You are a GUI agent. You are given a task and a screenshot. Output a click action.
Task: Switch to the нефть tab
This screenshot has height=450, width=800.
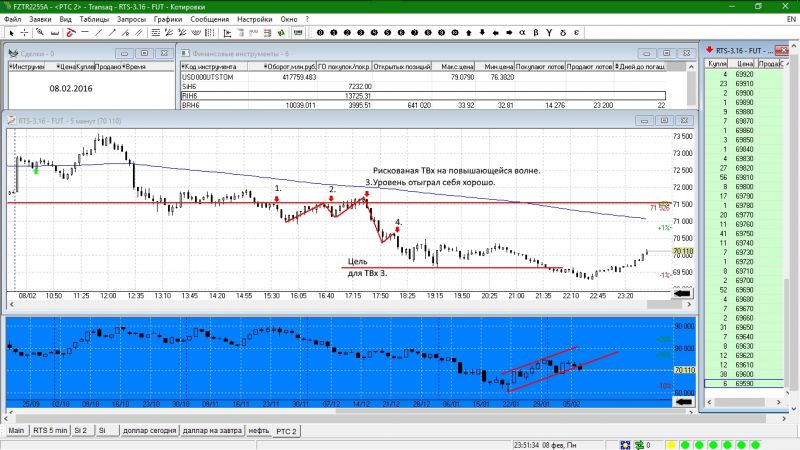[x=259, y=431]
